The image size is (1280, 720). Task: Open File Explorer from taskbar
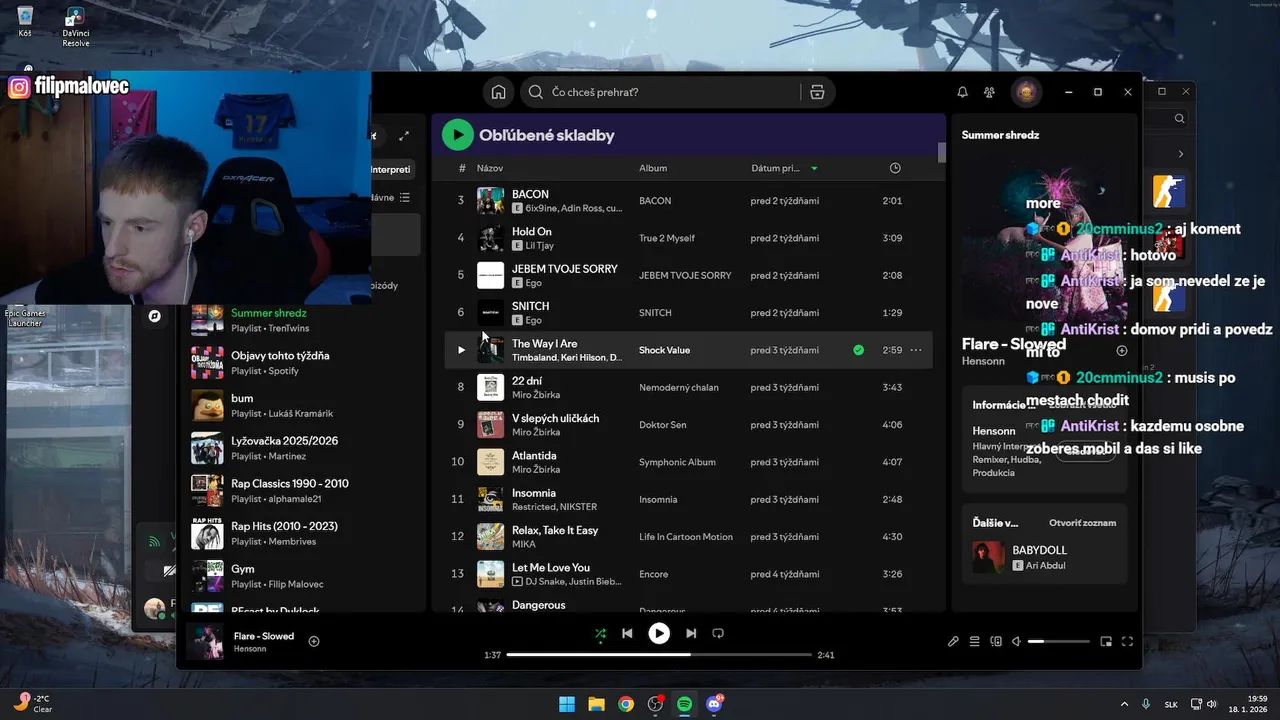click(x=596, y=704)
